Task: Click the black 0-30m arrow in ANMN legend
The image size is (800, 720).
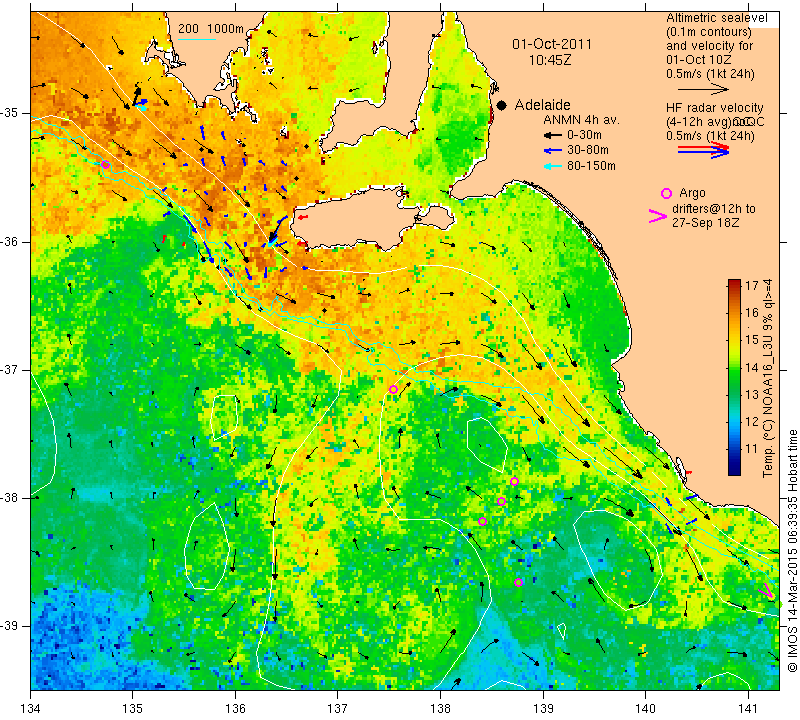Action: pos(553,136)
